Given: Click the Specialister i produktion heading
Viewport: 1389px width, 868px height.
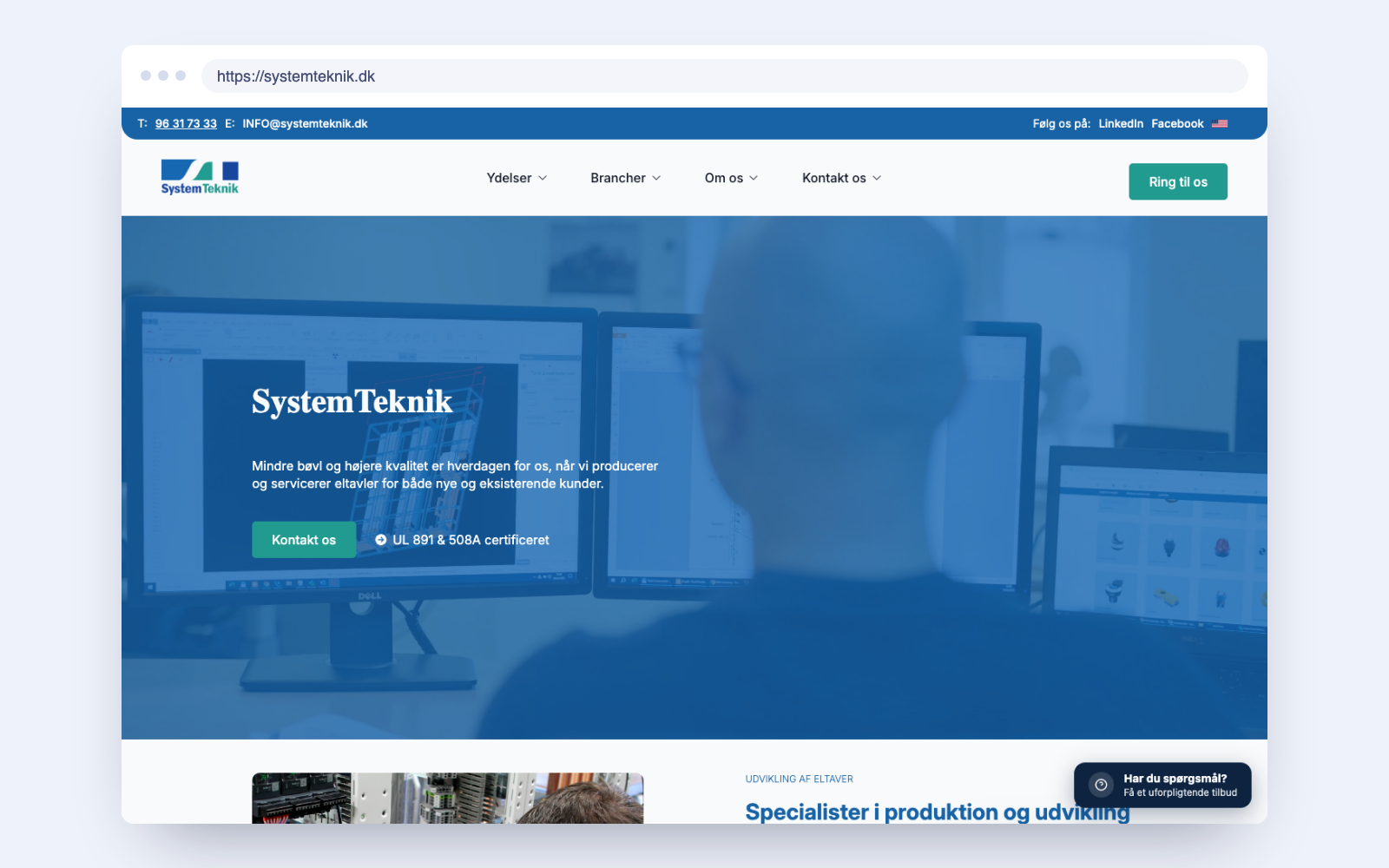Looking at the screenshot, I should pos(938,812).
